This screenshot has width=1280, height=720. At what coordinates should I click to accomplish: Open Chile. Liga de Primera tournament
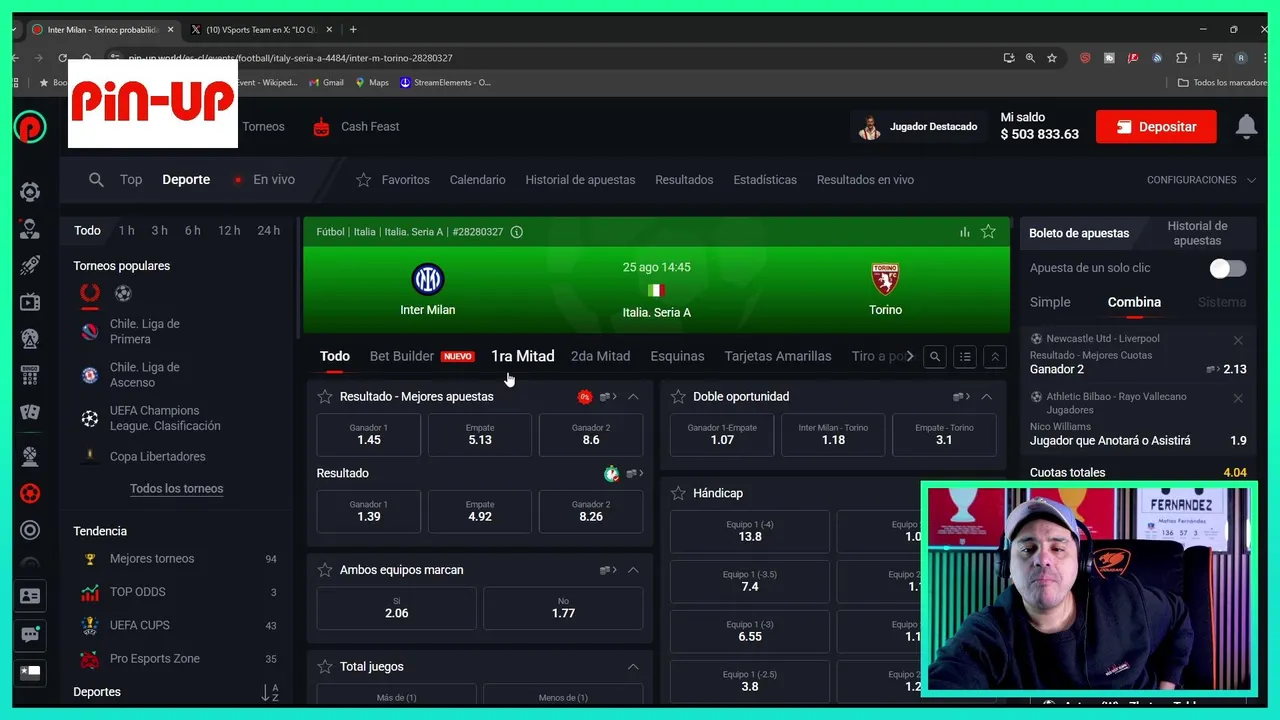(x=144, y=331)
